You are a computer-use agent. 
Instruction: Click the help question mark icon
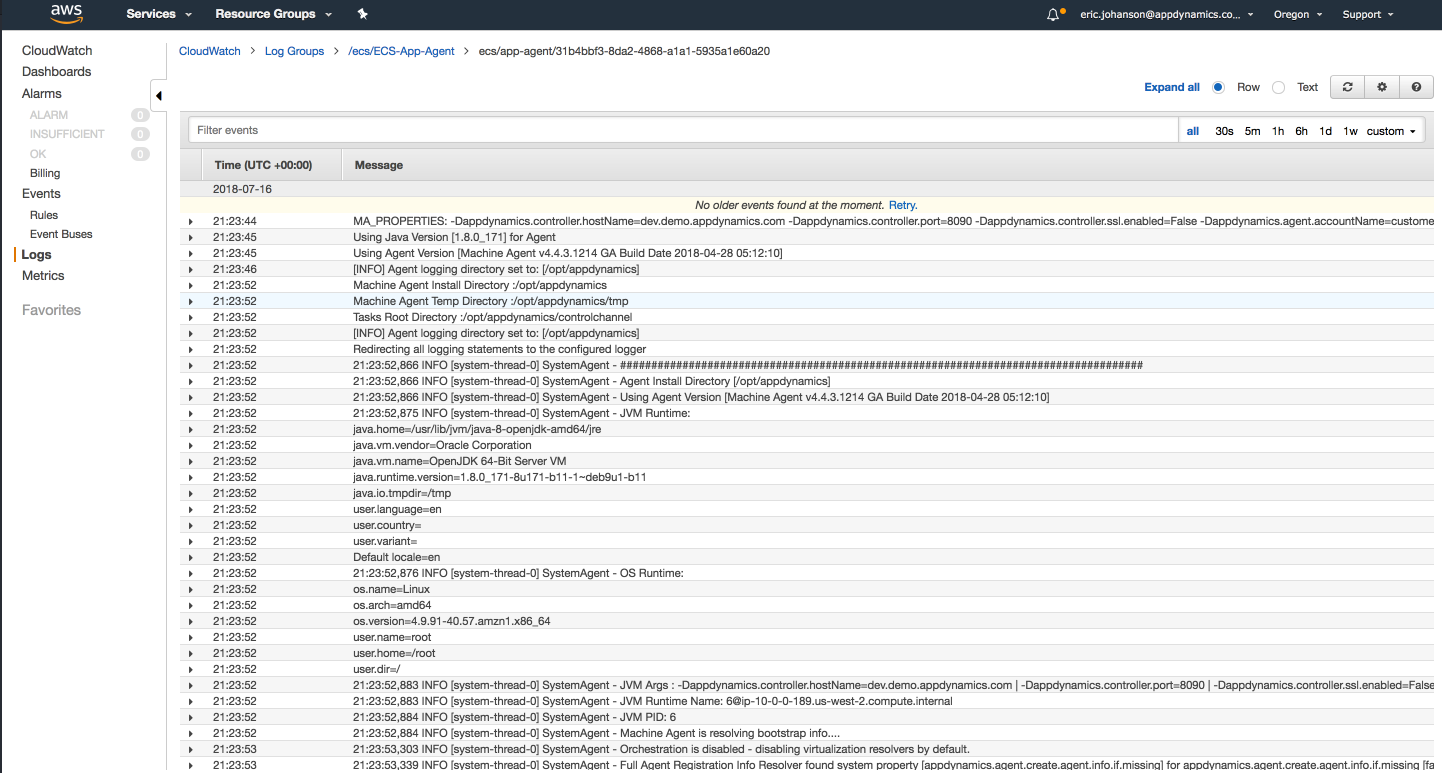pyautogui.click(x=1416, y=87)
